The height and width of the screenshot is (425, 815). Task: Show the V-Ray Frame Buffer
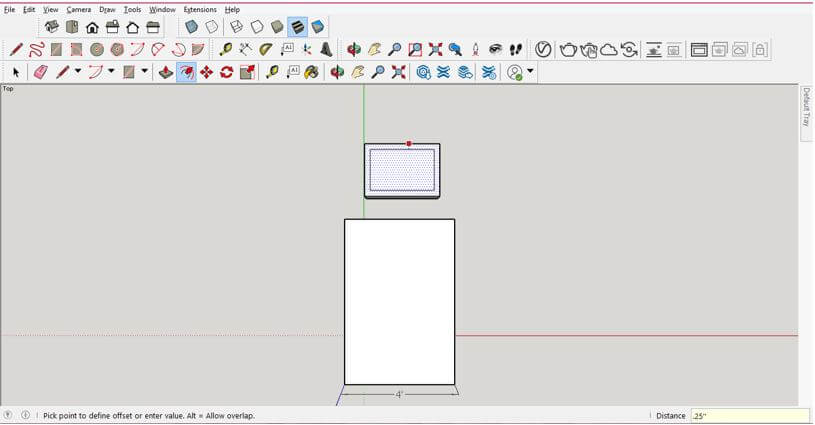coord(699,50)
